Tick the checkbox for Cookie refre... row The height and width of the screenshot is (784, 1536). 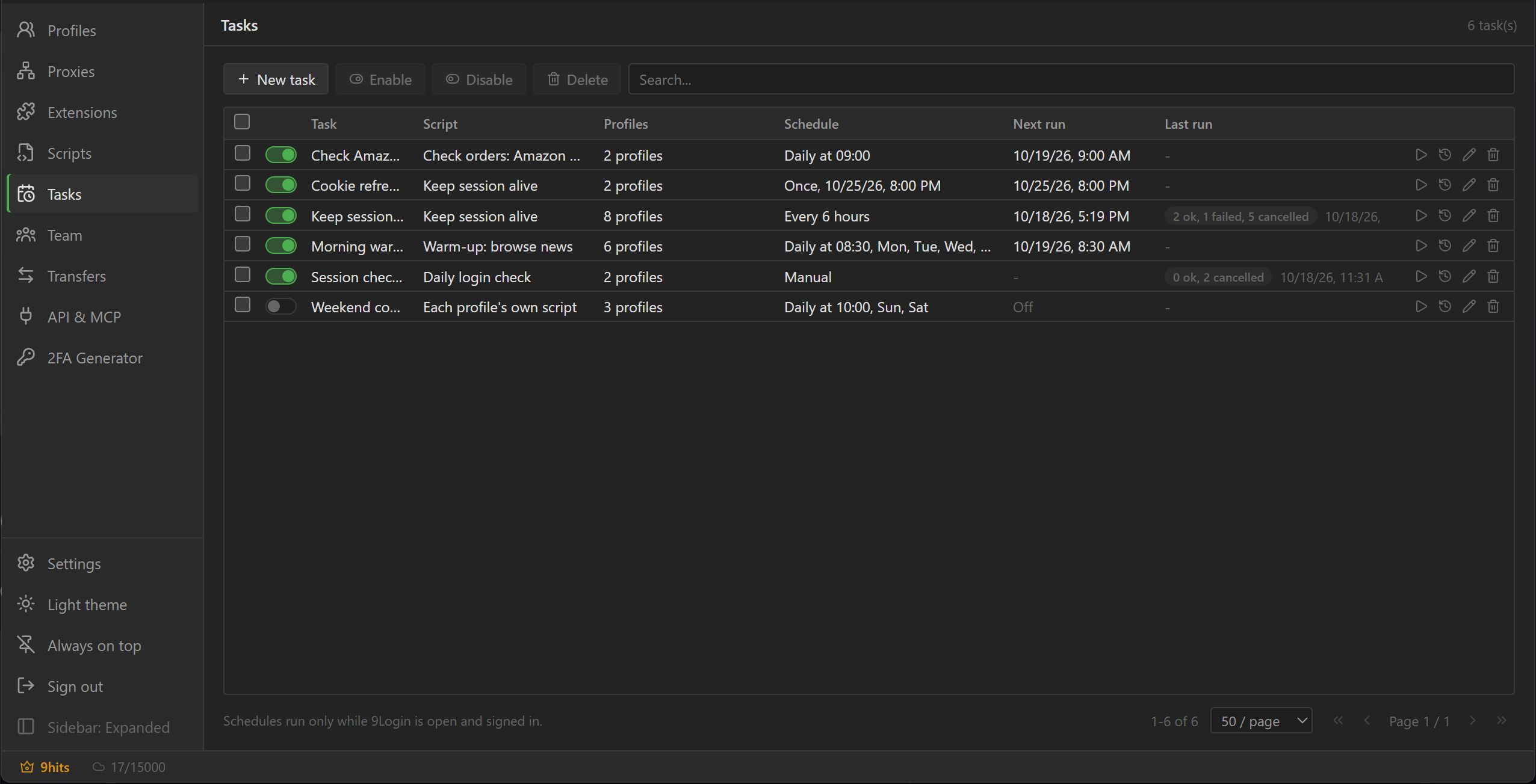click(243, 184)
